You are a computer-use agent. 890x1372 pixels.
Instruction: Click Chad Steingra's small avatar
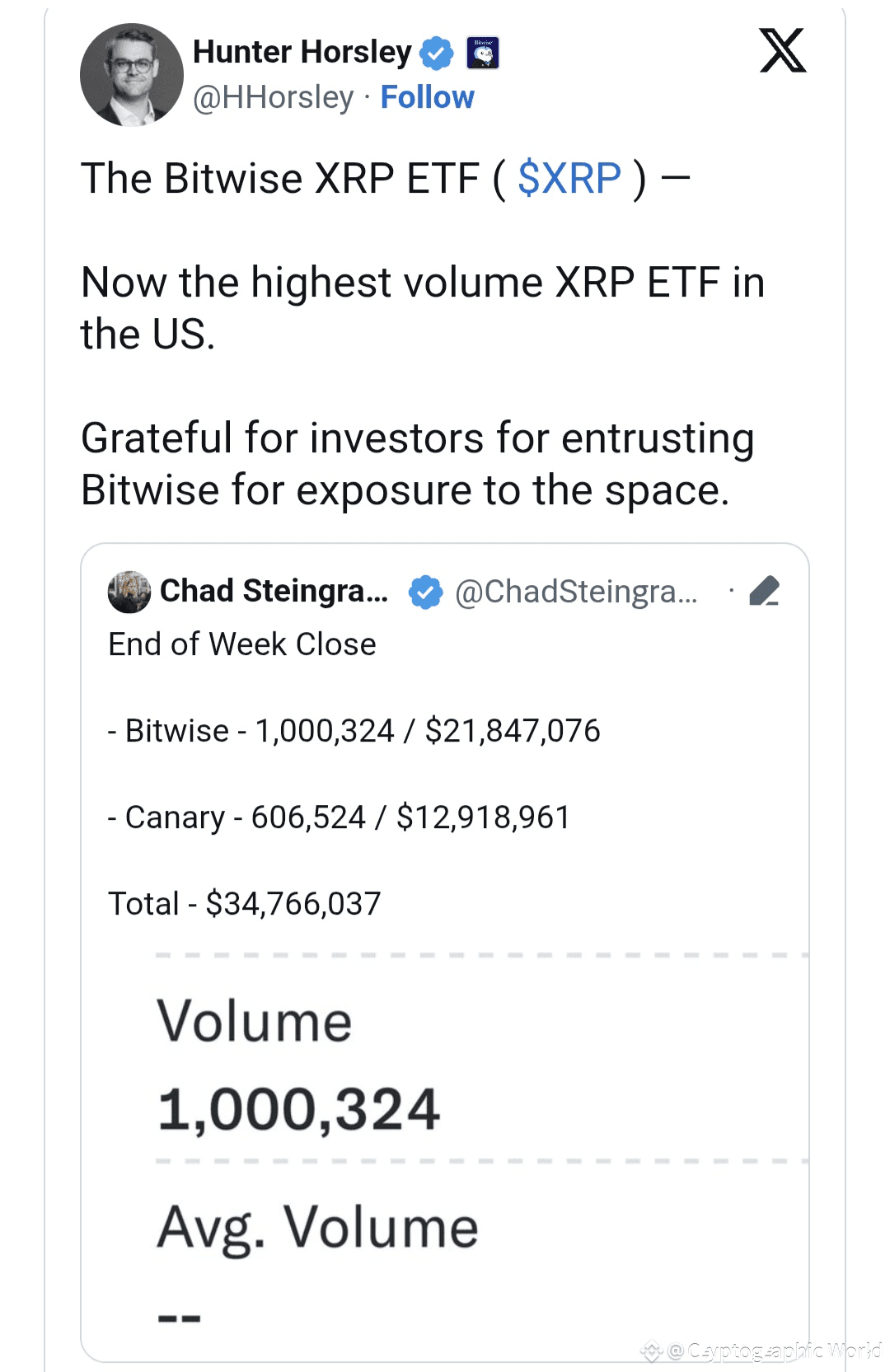[x=129, y=592]
